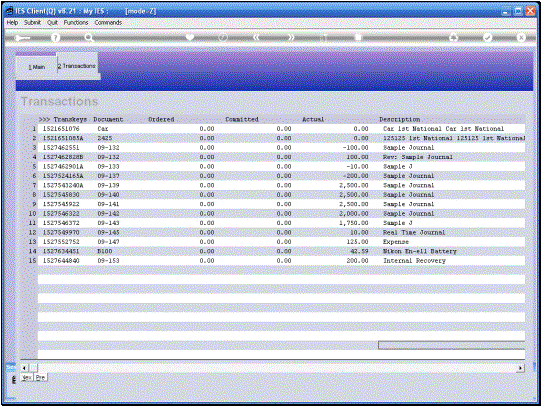Go back with double left chevron
Image resolution: width=541 pixels, height=406 pixels.
coord(256,37)
